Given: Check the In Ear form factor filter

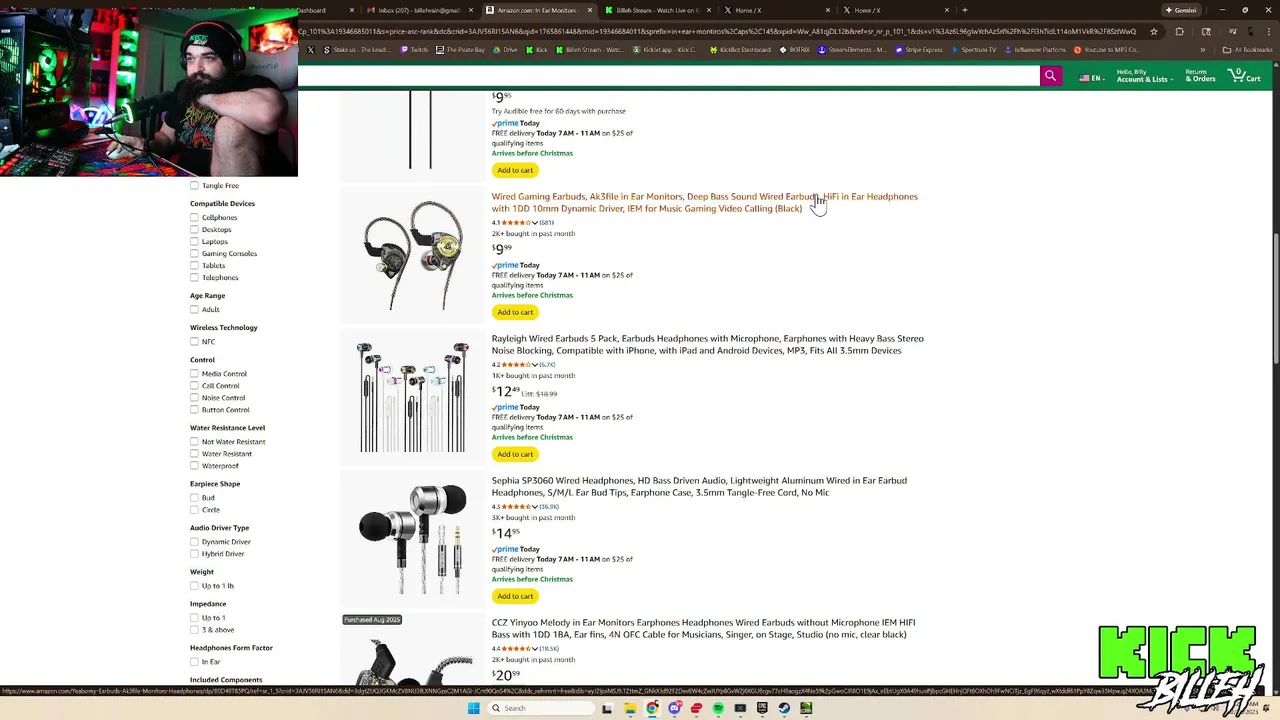Looking at the screenshot, I should 194,661.
